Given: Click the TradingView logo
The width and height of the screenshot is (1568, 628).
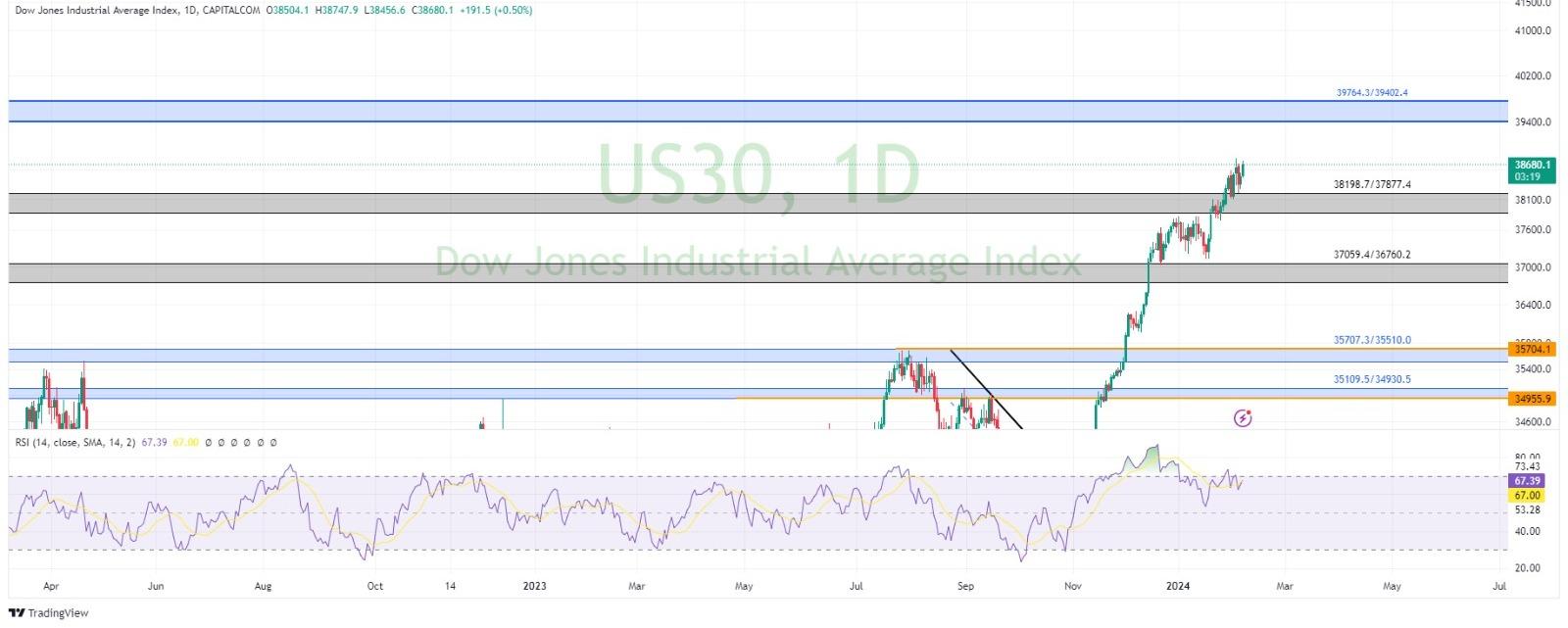Looking at the screenshot, I should [x=48, y=613].
